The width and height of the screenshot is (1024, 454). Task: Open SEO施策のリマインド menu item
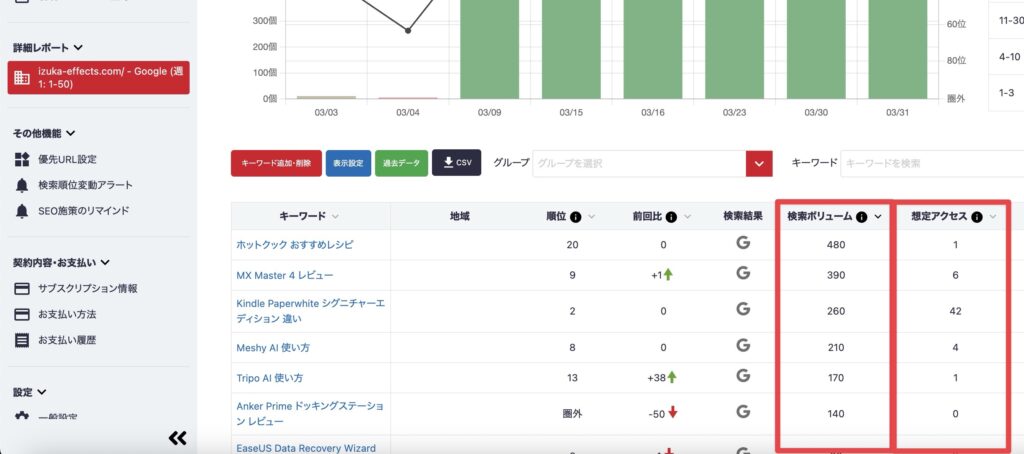(x=83, y=211)
